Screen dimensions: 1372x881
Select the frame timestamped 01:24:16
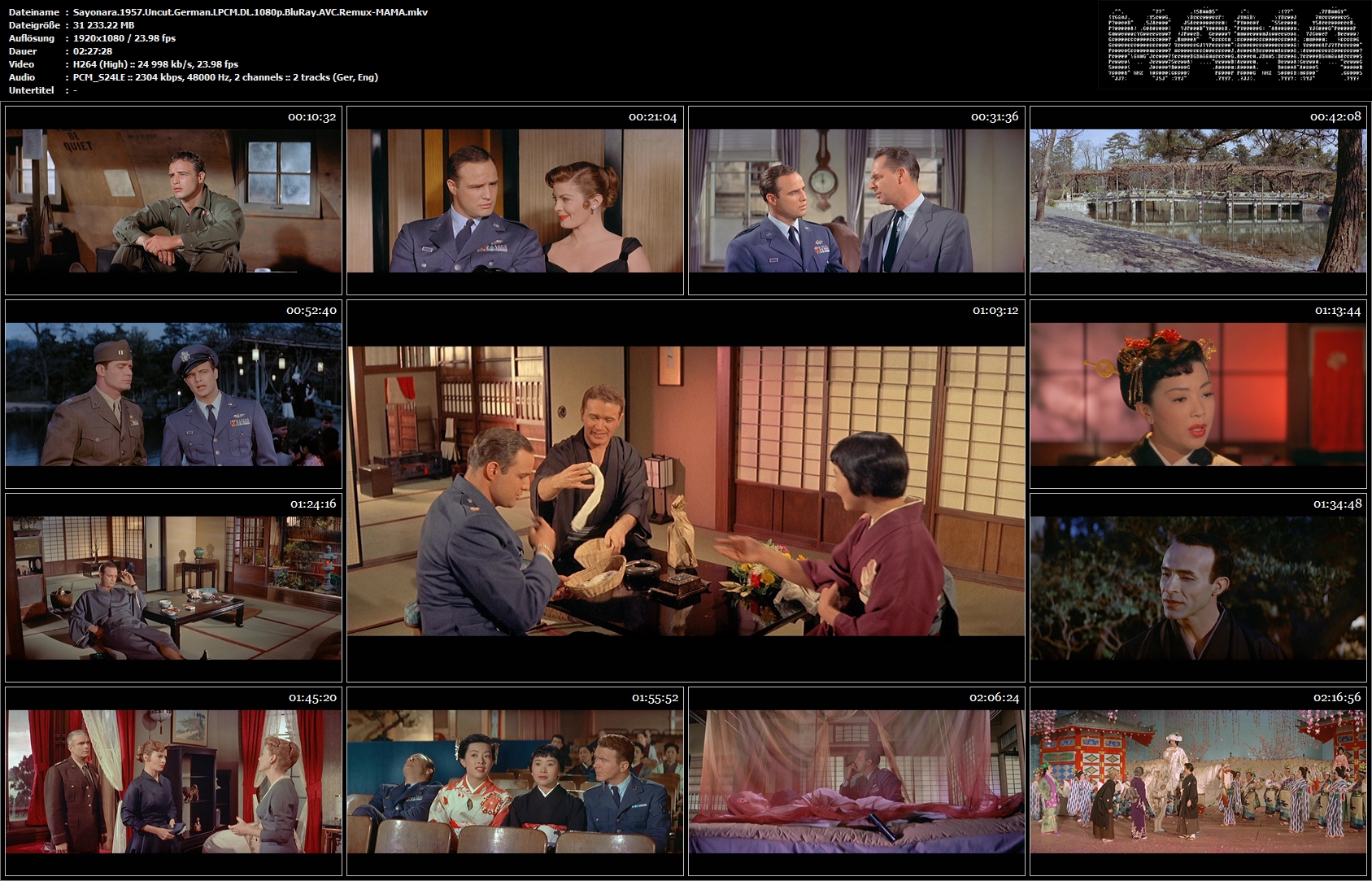(x=173, y=587)
